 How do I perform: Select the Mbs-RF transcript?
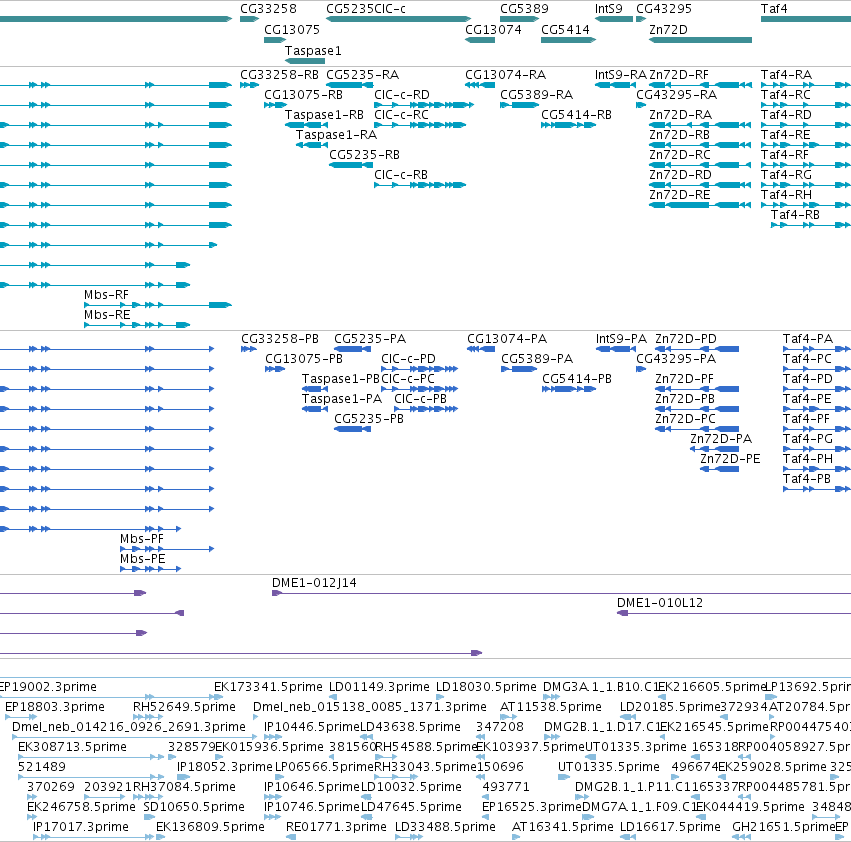tap(158, 305)
